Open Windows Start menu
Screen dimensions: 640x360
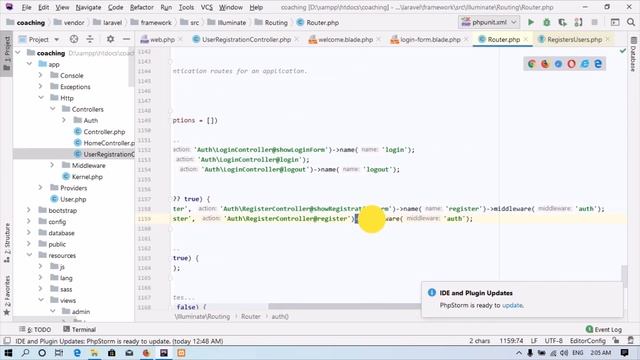click(x=8, y=353)
